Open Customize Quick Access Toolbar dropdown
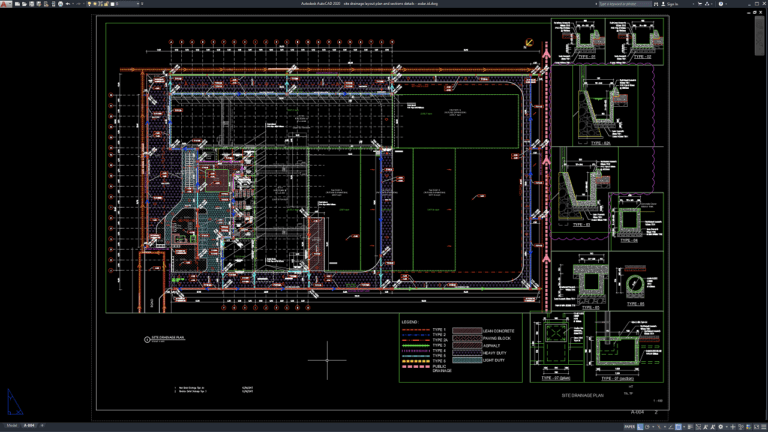Image resolution: width=768 pixels, height=432 pixels. [142, 4]
